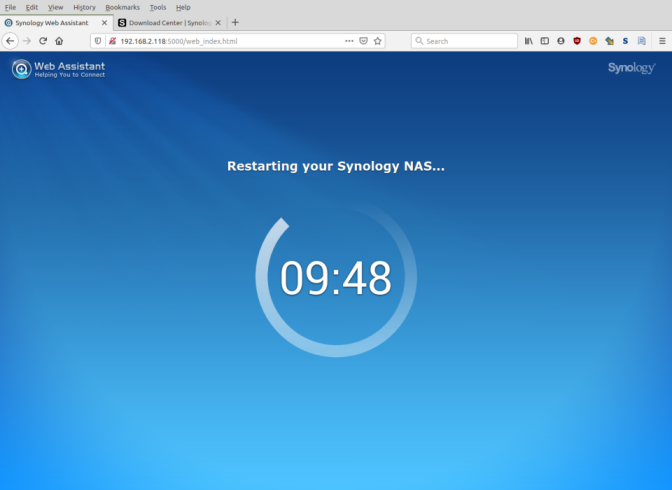
Task: Go back to the previous page
Action: click(x=10, y=41)
